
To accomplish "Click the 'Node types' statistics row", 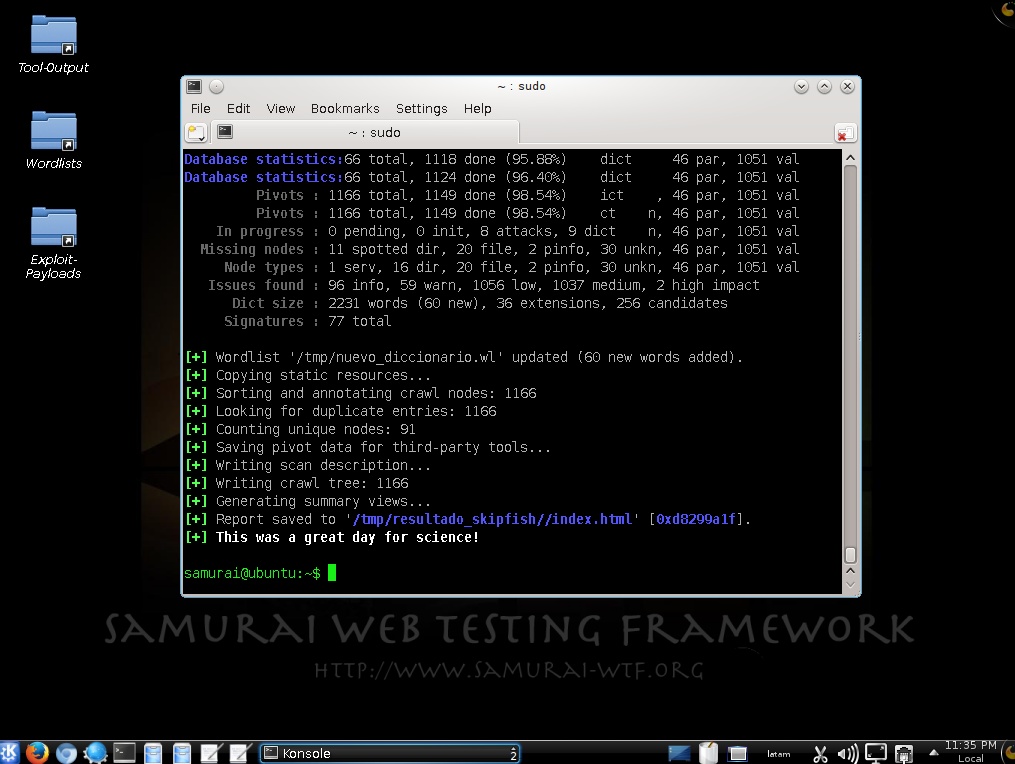I will click(x=512, y=267).
